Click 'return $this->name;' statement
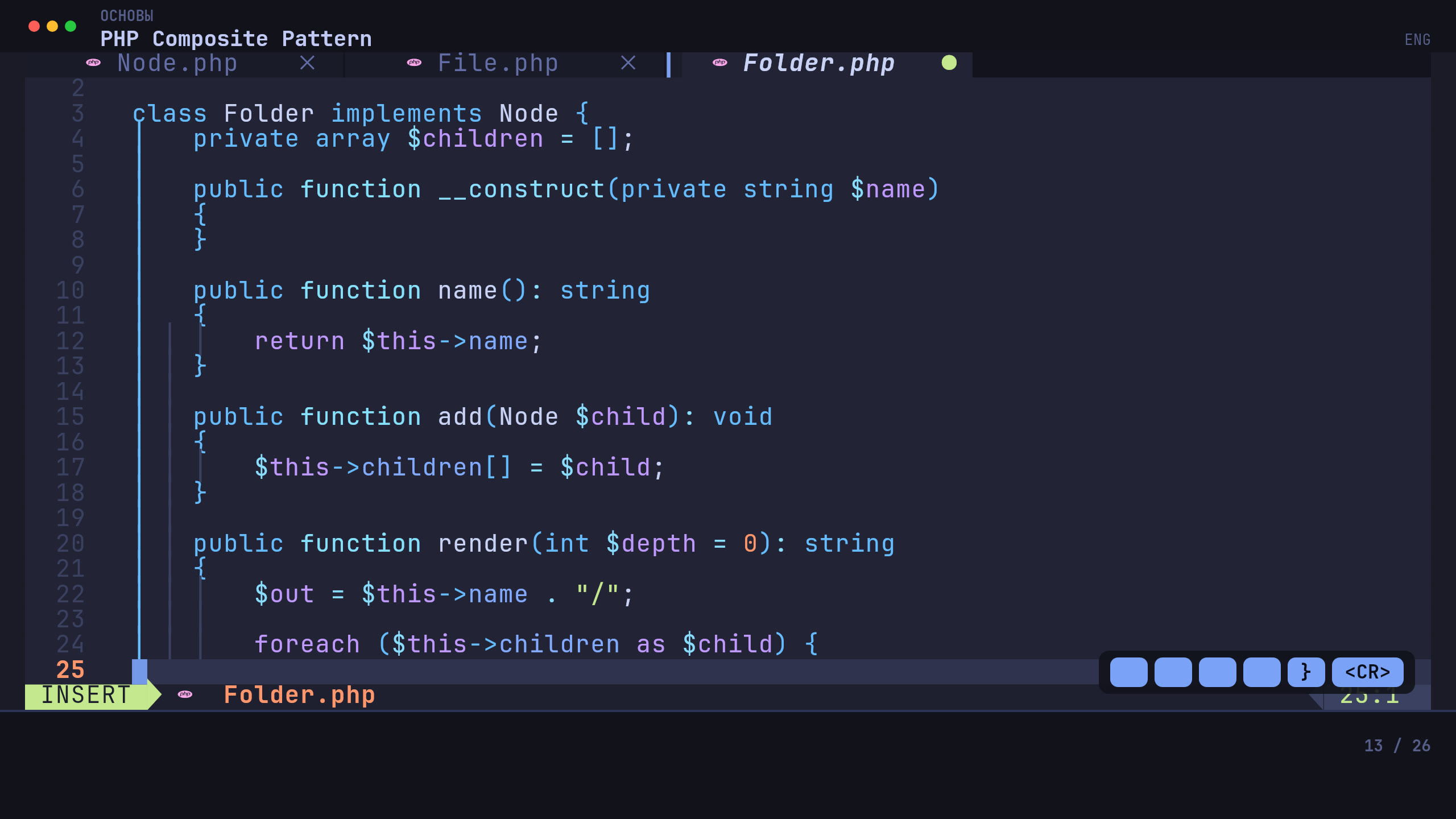Screen dimensions: 1456x819 coord(399,341)
